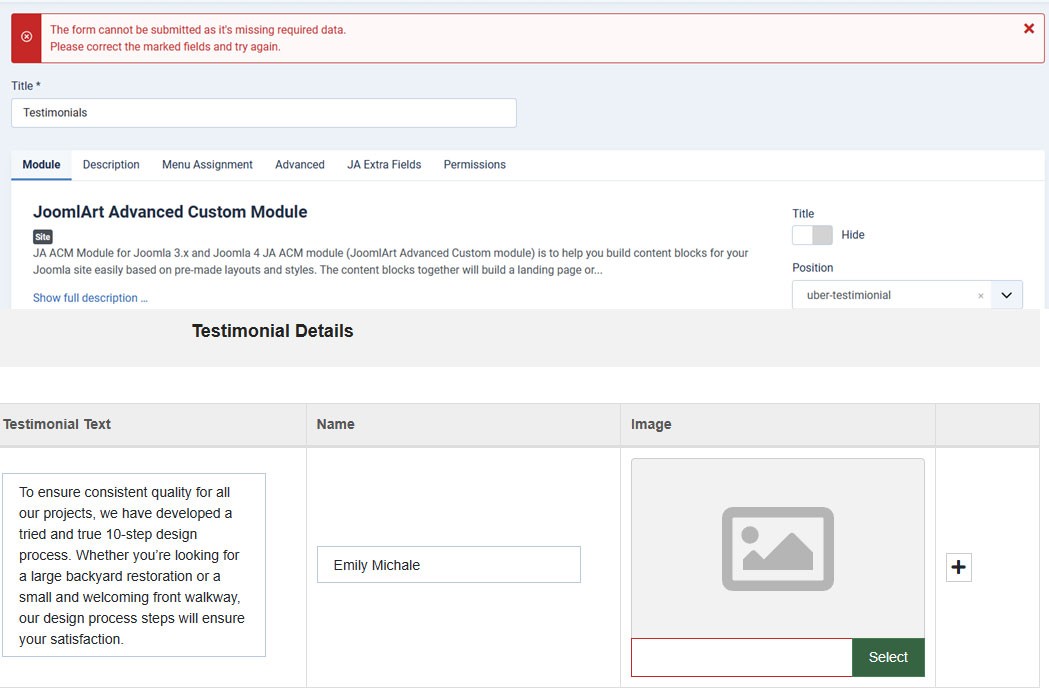The width and height of the screenshot is (1049, 700).
Task: Click the Site badge label
Action: click(x=42, y=237)
